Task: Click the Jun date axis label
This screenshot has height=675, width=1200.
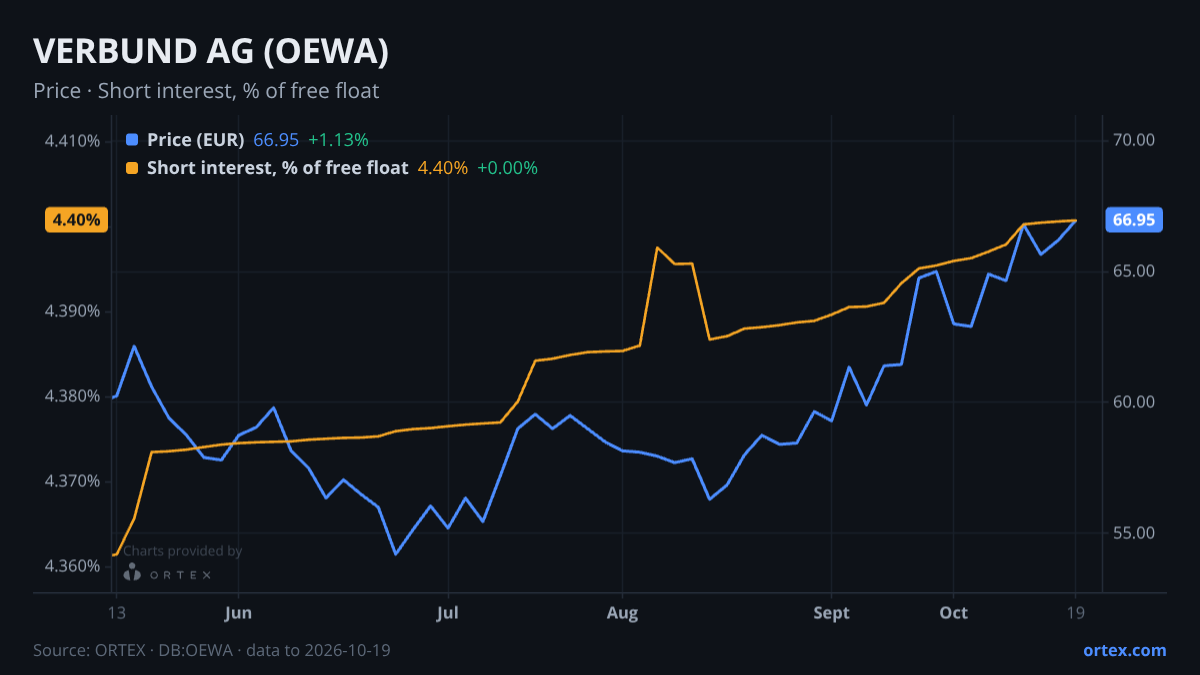Action: coord(238,613)
